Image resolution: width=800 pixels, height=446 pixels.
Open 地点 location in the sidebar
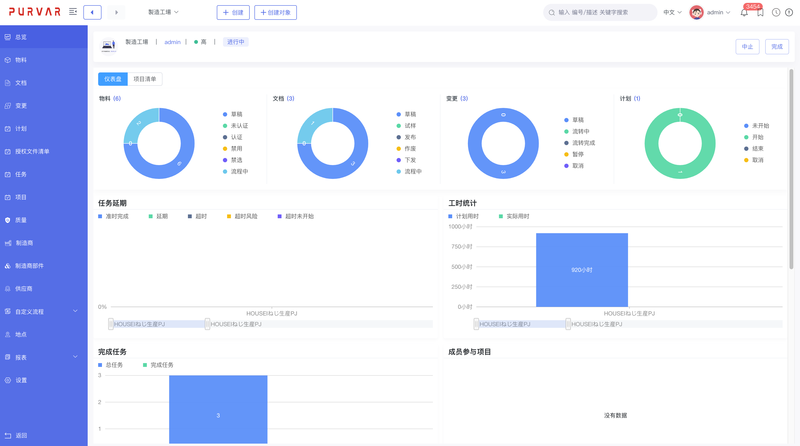[x=43, y=334]
